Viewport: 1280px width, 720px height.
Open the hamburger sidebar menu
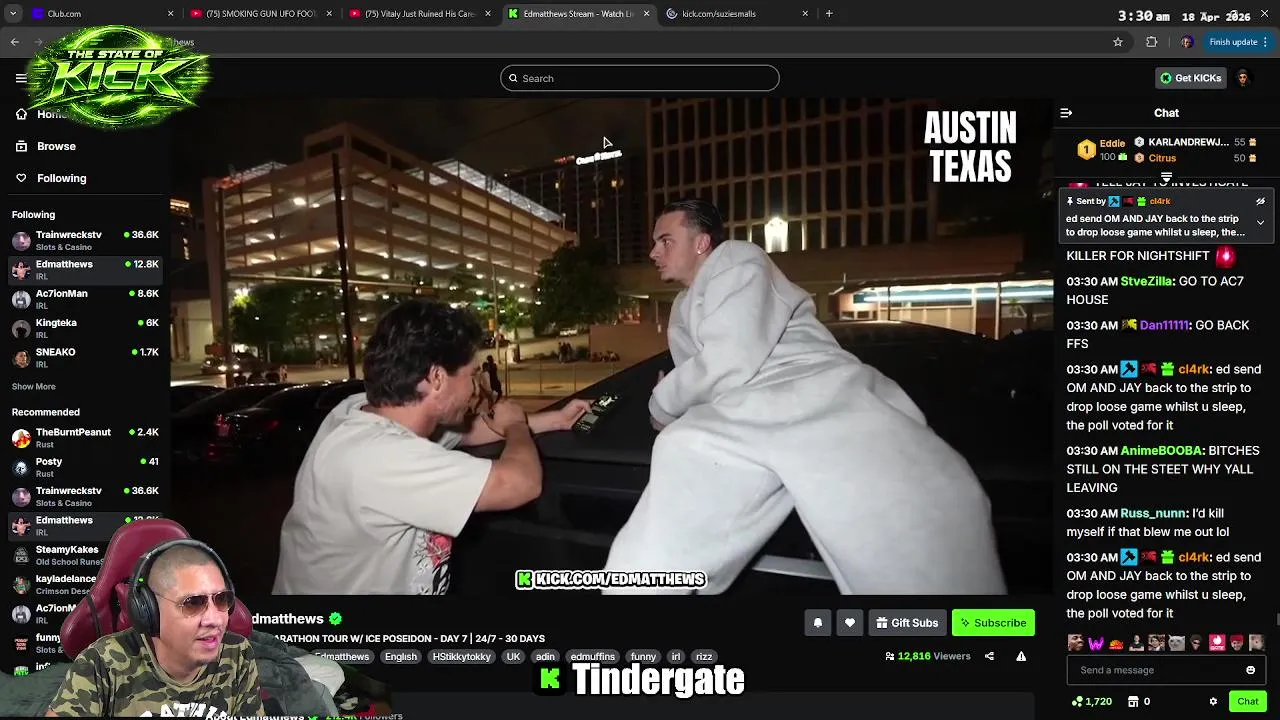21,78
